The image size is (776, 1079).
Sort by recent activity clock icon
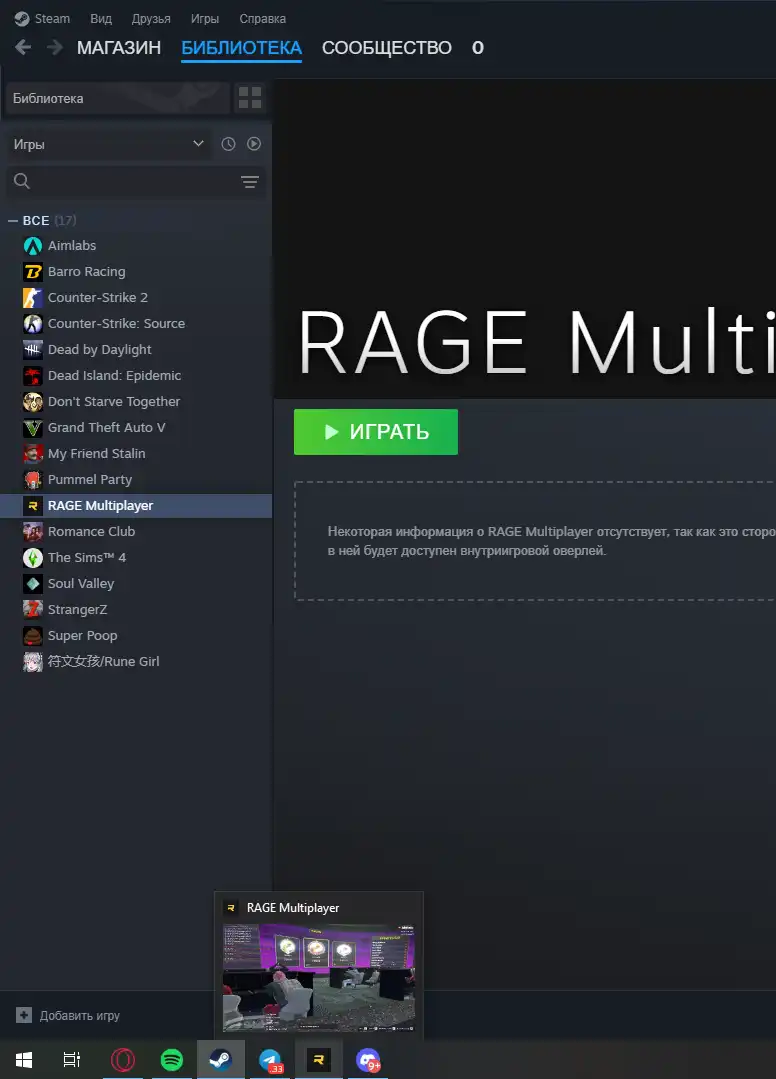pos(228,144)
